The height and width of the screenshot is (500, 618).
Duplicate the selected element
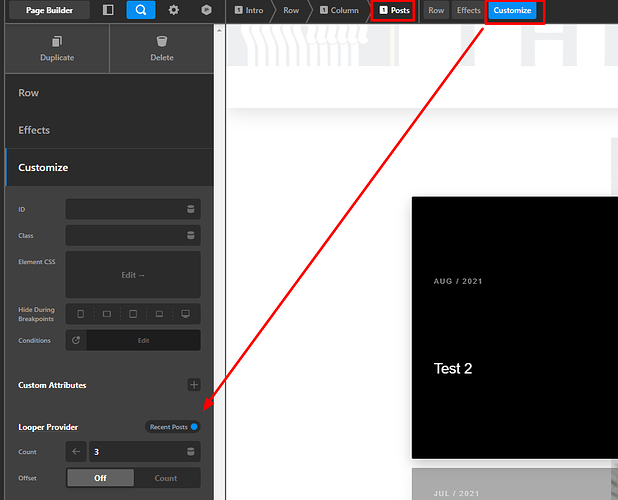tap(57, 48)
